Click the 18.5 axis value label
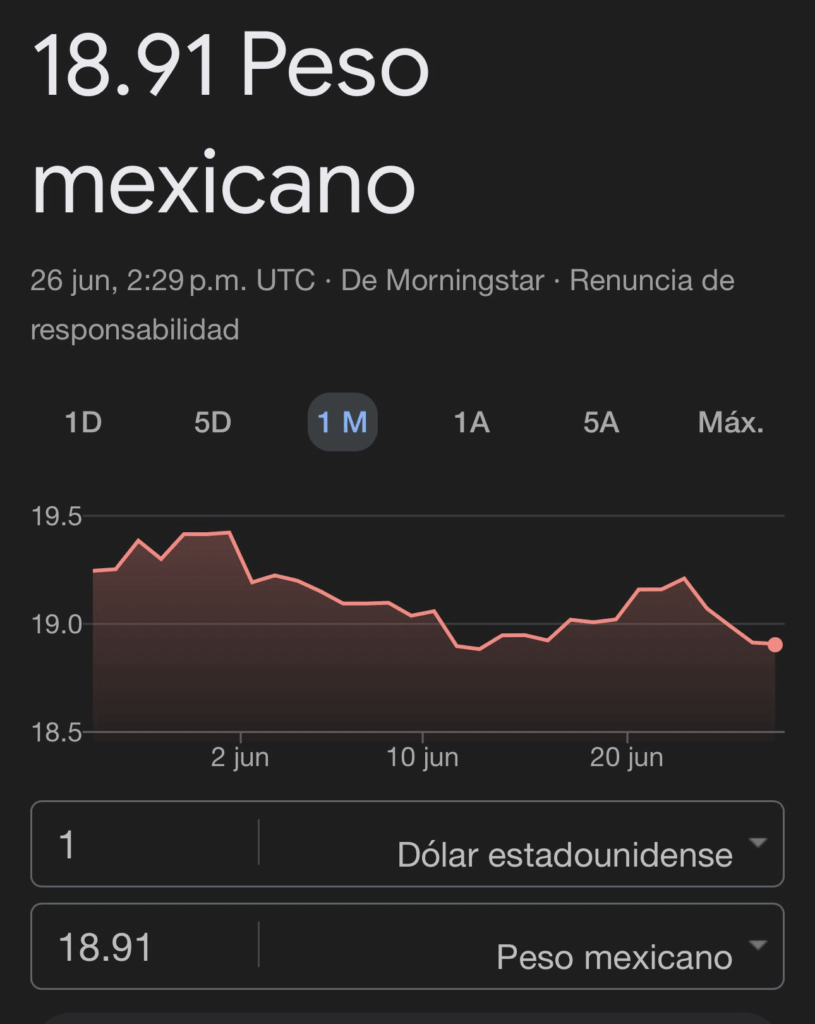This screenshot has width=815, height=1024. 56,732
